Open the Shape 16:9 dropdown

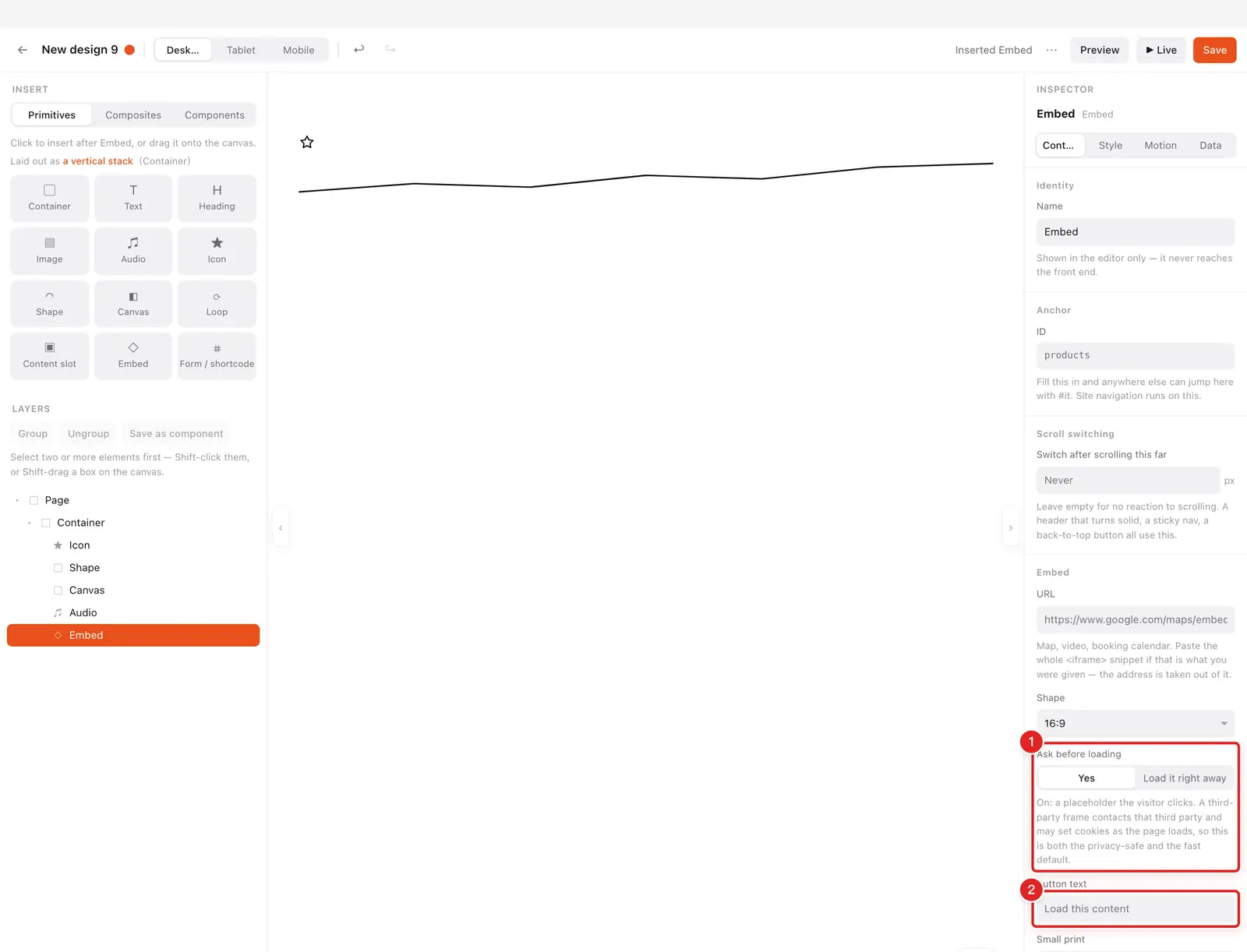click(1135, 724)
